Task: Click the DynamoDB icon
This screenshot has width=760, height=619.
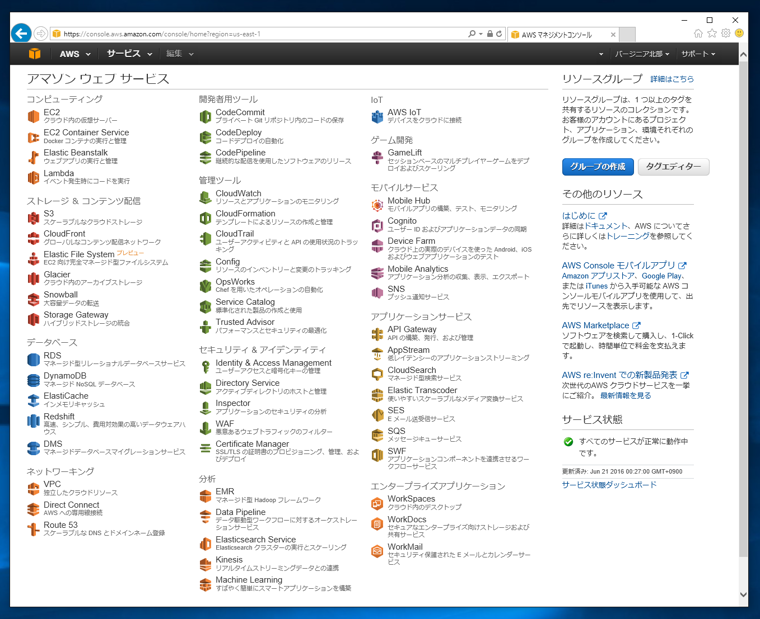Action: point(33,380)
